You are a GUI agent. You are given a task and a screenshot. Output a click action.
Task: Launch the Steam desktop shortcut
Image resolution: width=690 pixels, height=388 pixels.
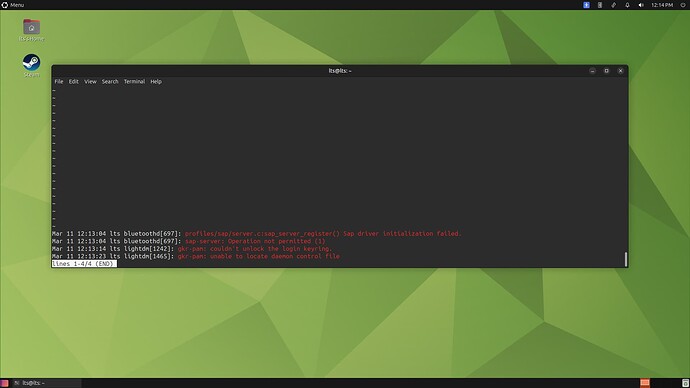pos(31,65)
